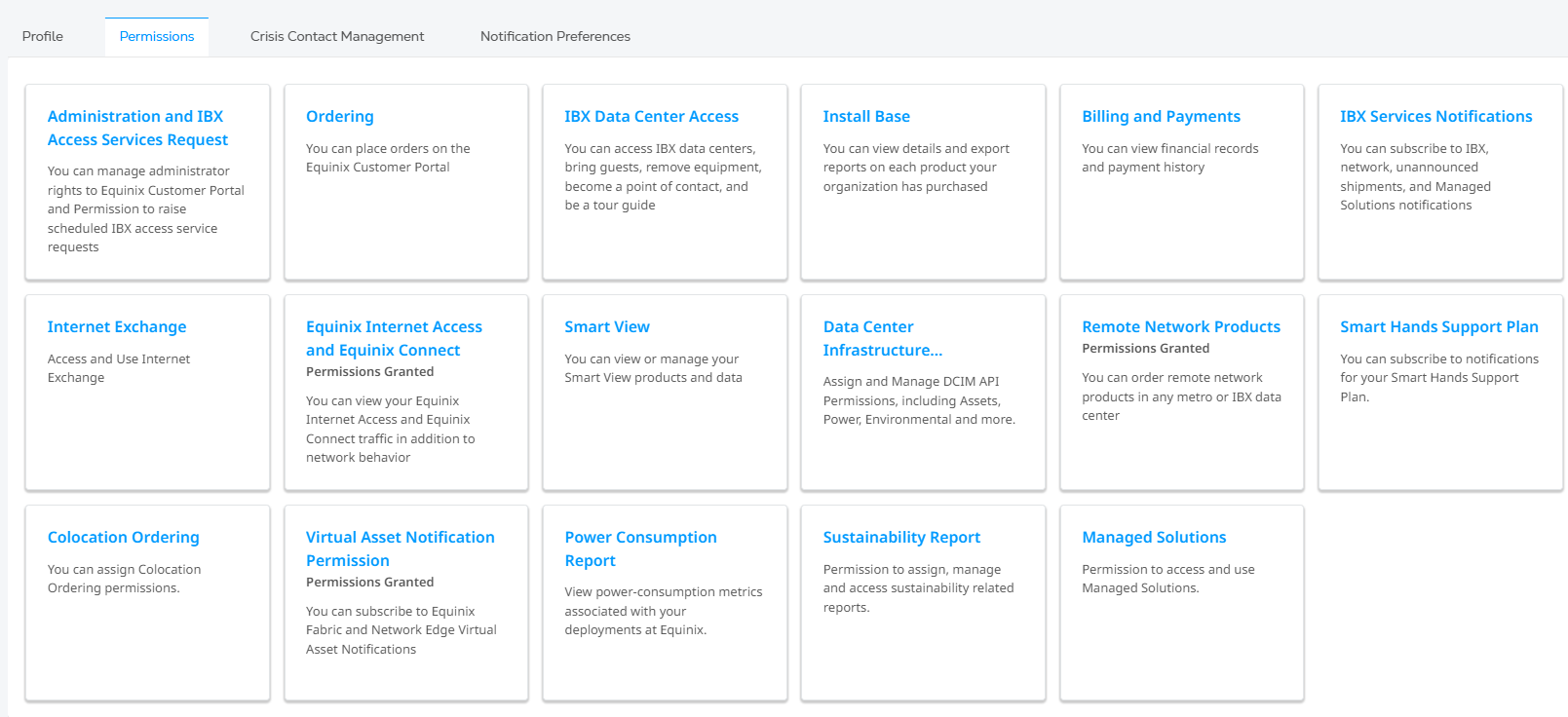Click the Power Consumption Report heading
Image resolution: width=1568 pixels, height=717 pixels.
point(640,548)
